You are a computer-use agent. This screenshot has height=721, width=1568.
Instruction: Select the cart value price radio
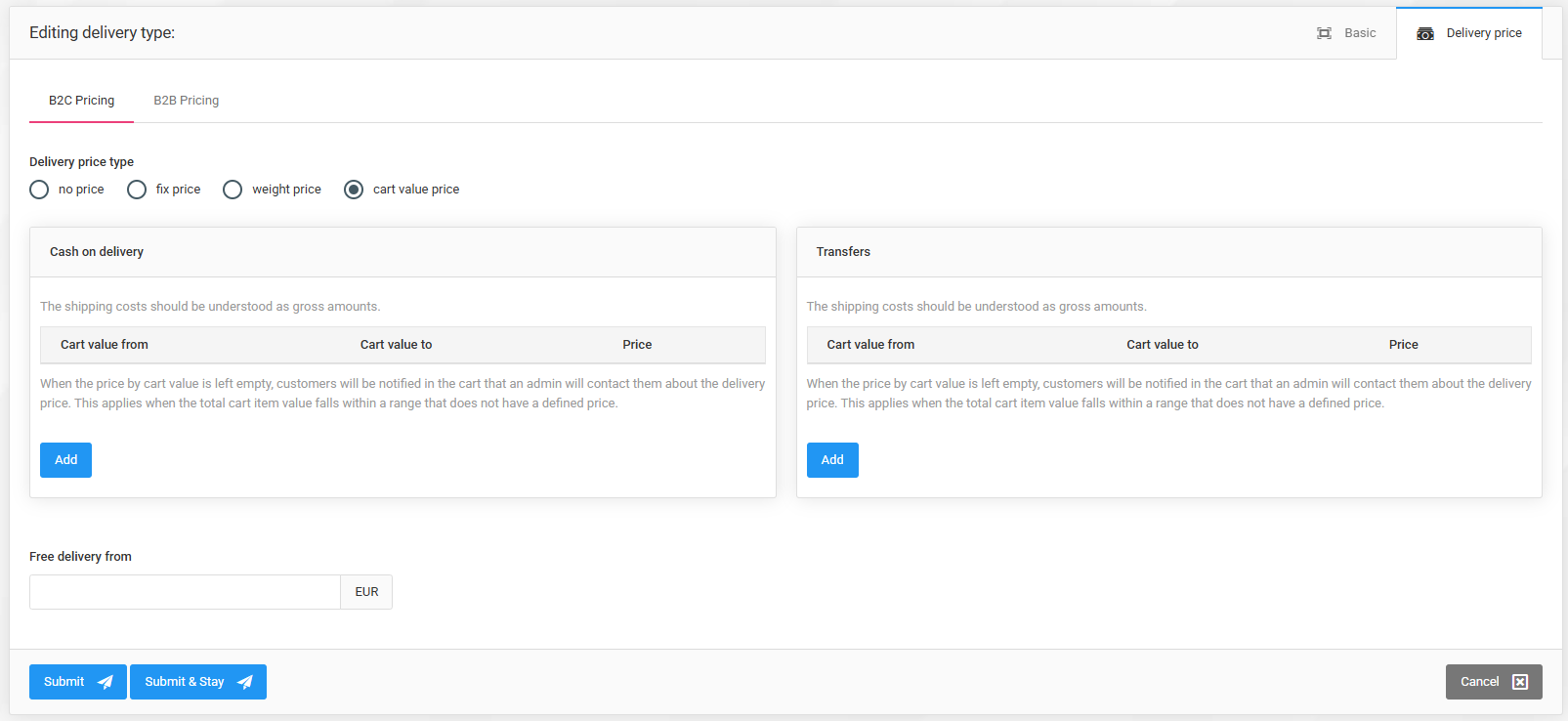click(x=354, y=190)
